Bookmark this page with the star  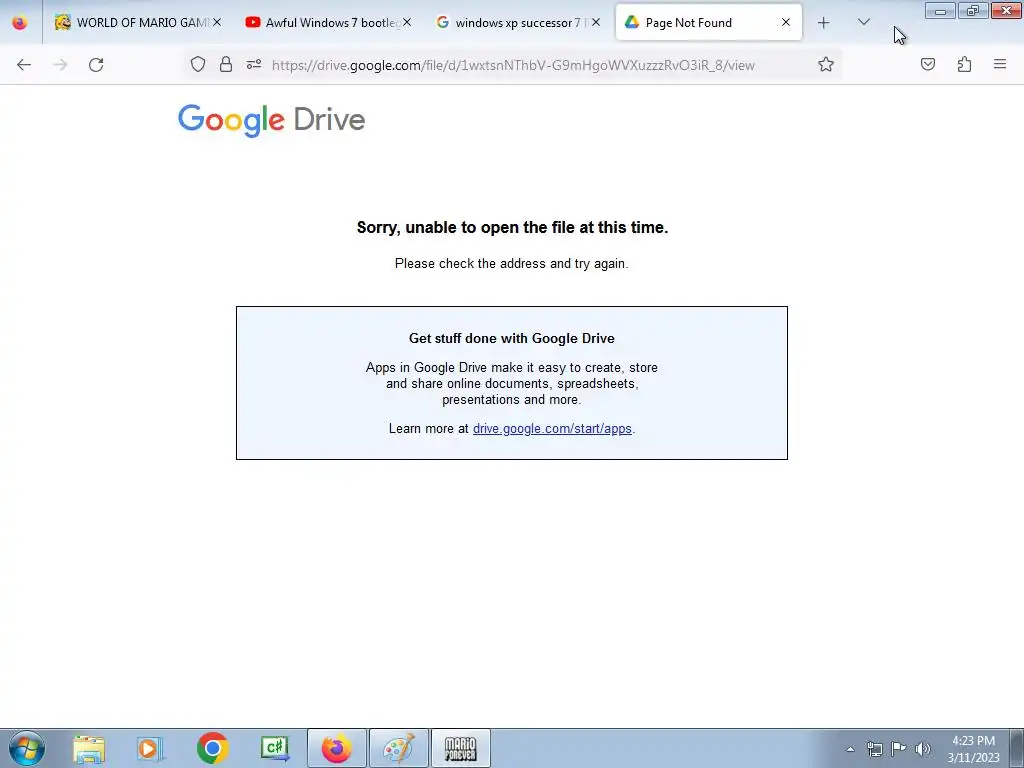click(825, 64)
